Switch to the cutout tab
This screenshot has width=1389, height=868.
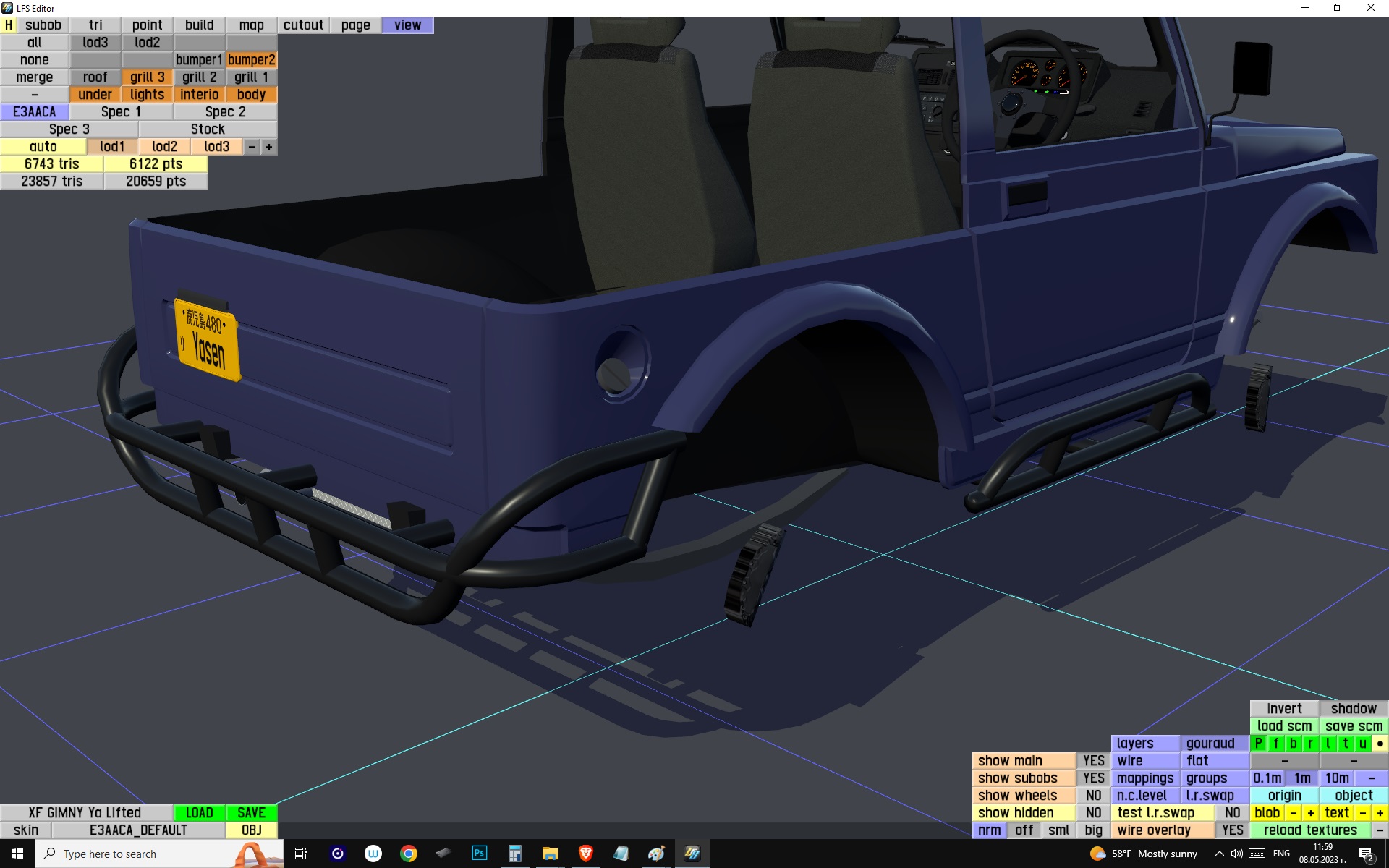coord(303,25)
